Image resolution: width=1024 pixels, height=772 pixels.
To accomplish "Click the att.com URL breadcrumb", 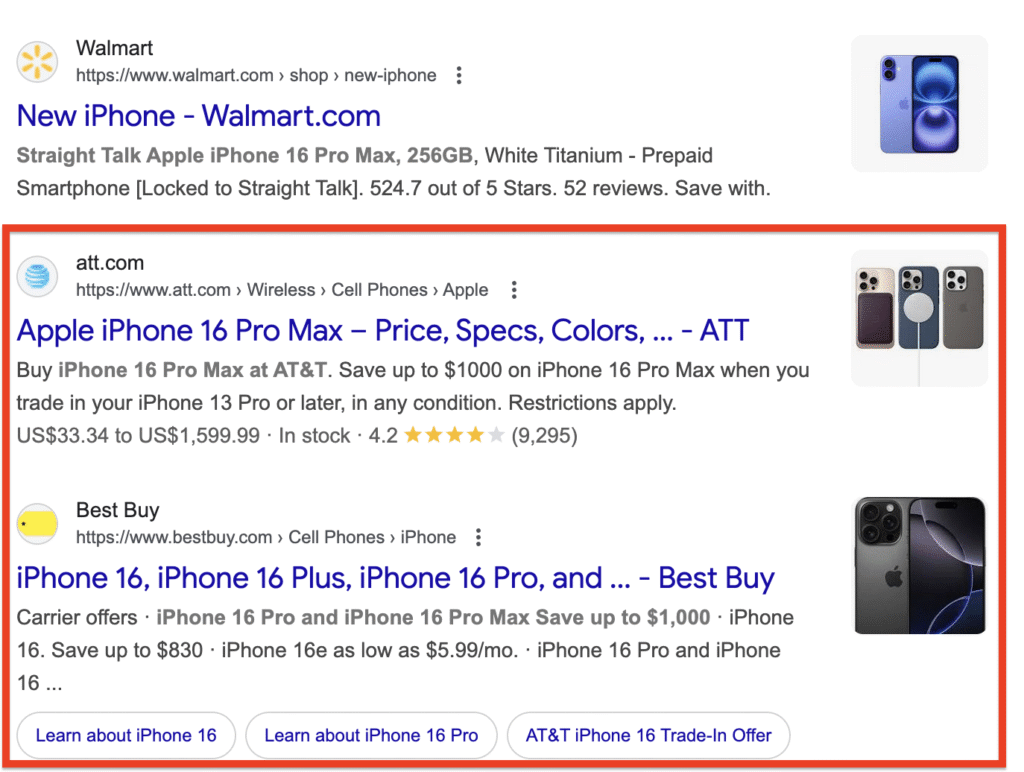I will click(282, 290).
